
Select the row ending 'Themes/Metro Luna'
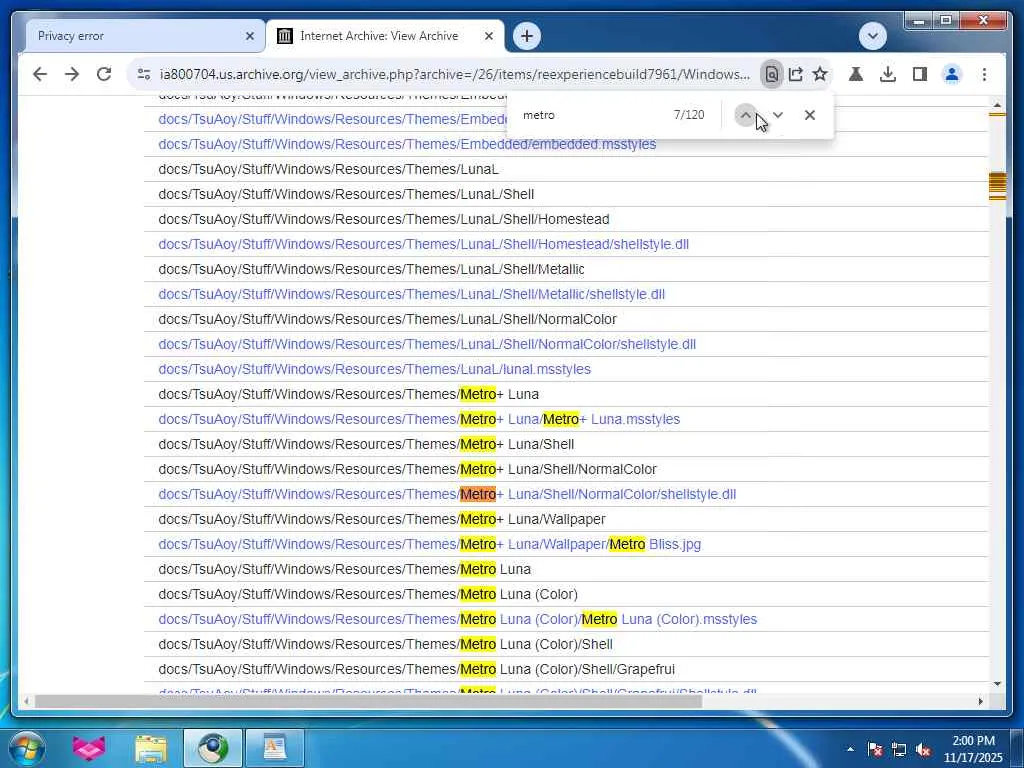click(x=566, y=569)
